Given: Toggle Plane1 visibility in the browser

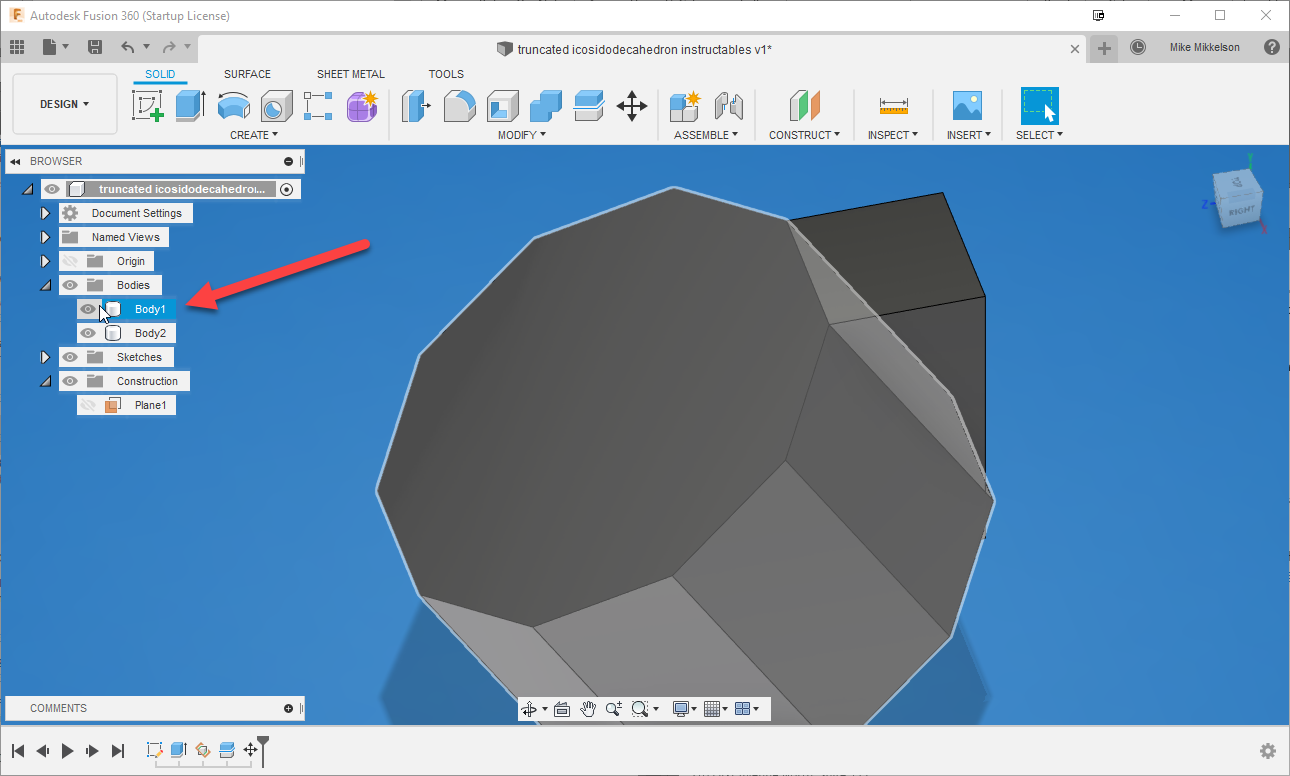Looking at the screenshot, I should tap(88, 404).
